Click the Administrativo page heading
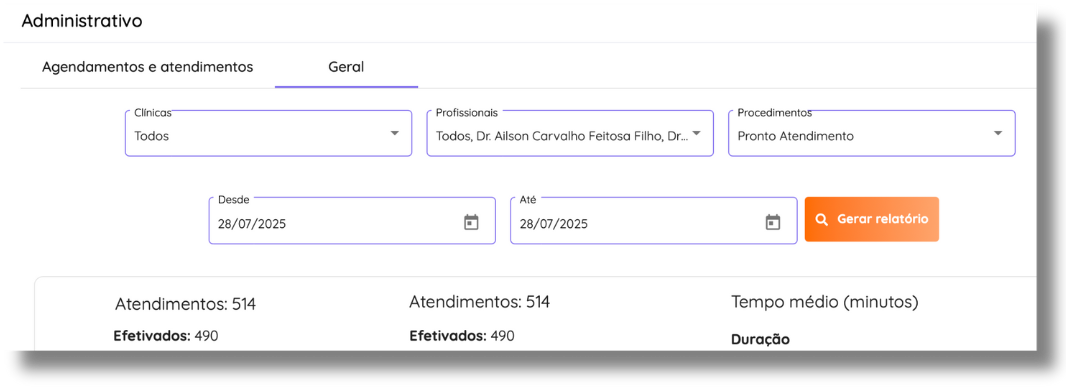1066x392 pixels. tap(82, 21)
